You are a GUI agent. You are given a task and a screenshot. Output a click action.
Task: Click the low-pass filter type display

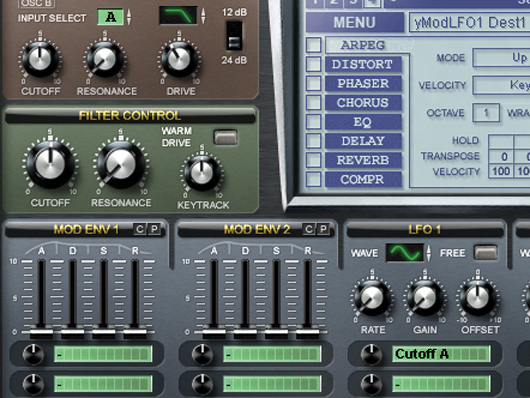[178, 15]
